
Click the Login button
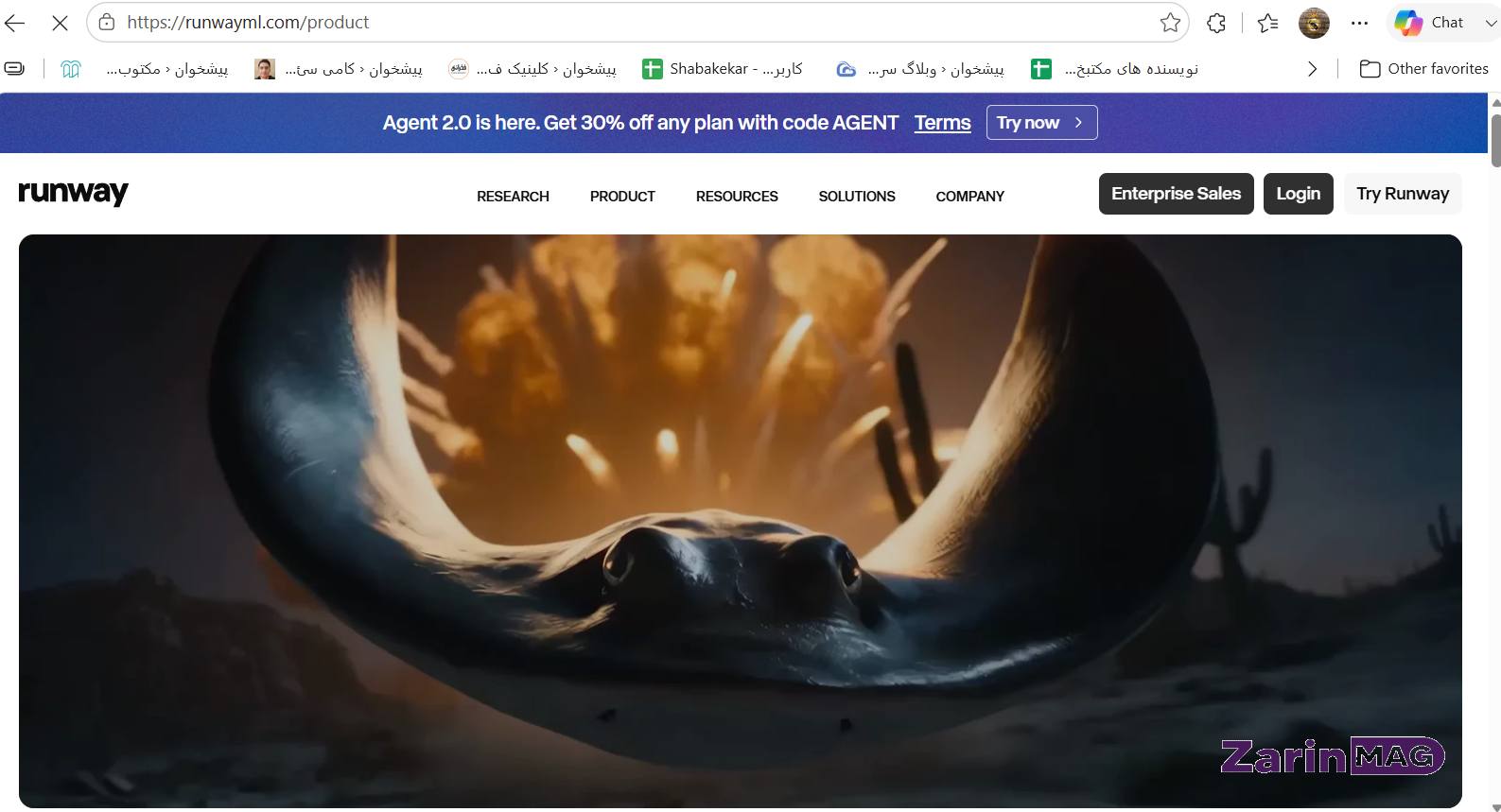(1298, 194)
